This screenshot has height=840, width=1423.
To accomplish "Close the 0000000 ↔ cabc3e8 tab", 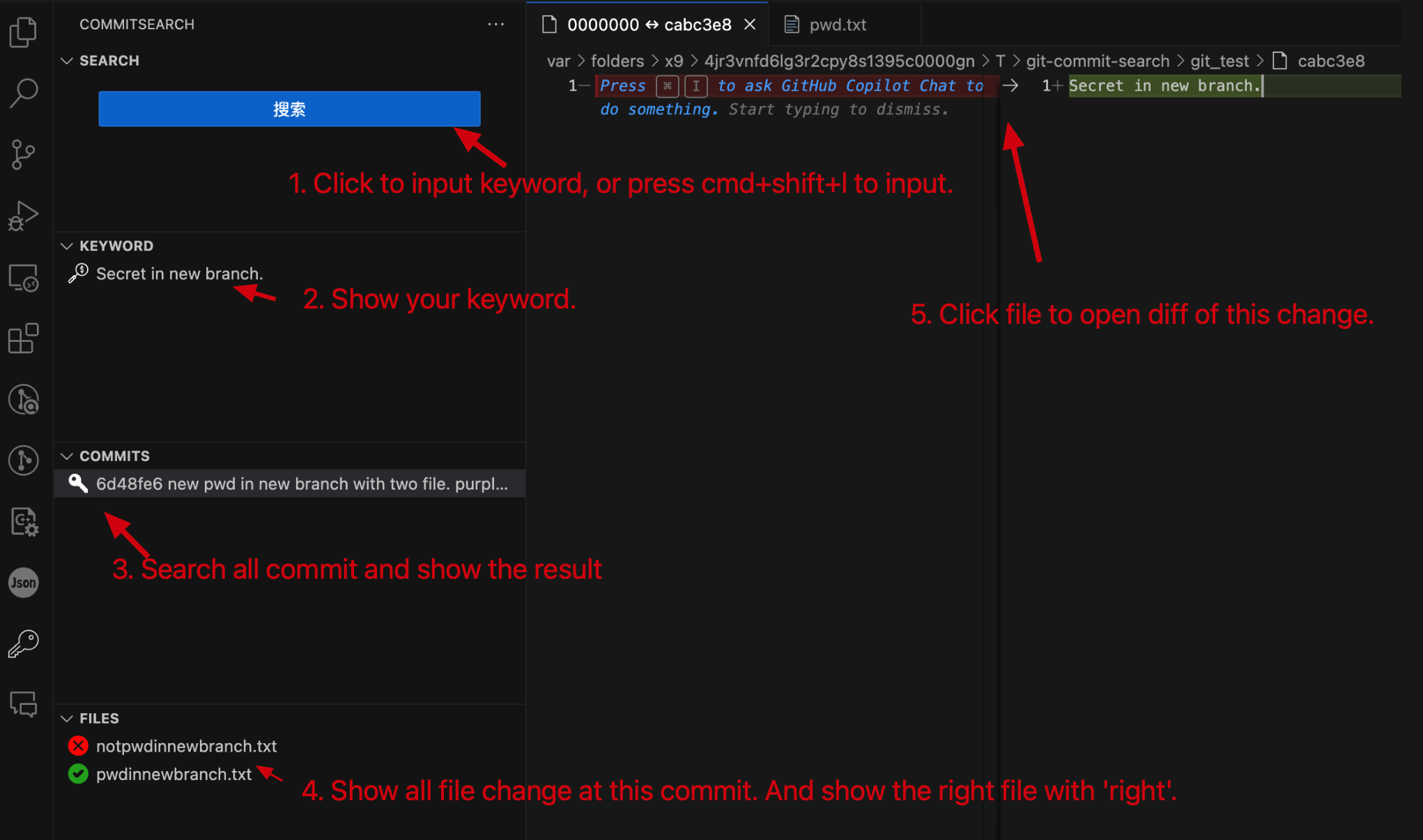I will 750,25.
